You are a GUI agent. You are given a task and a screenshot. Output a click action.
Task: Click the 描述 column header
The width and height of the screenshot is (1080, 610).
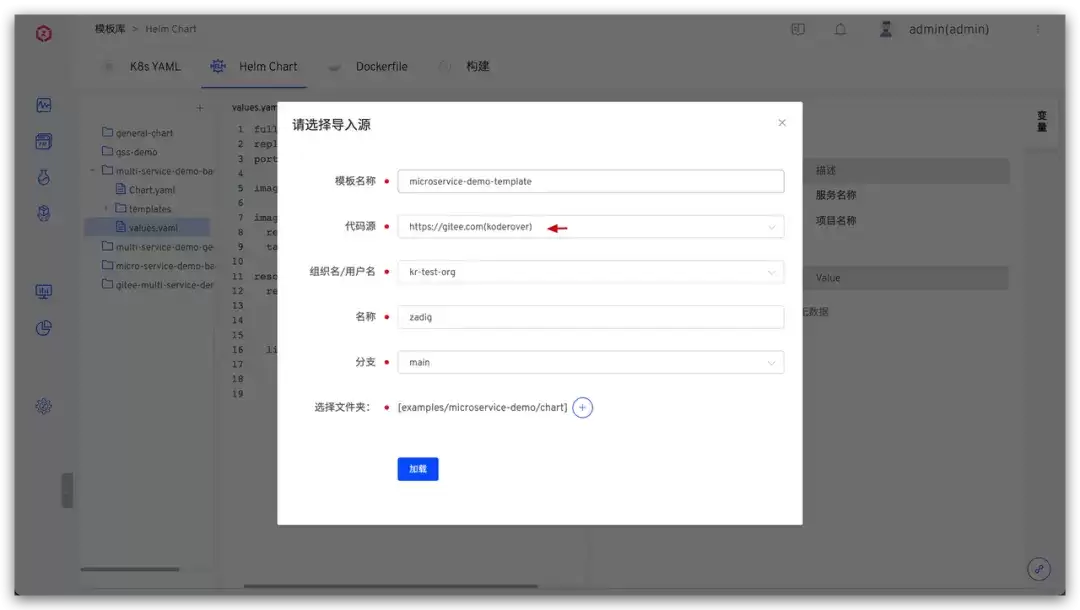coord(825,170)
